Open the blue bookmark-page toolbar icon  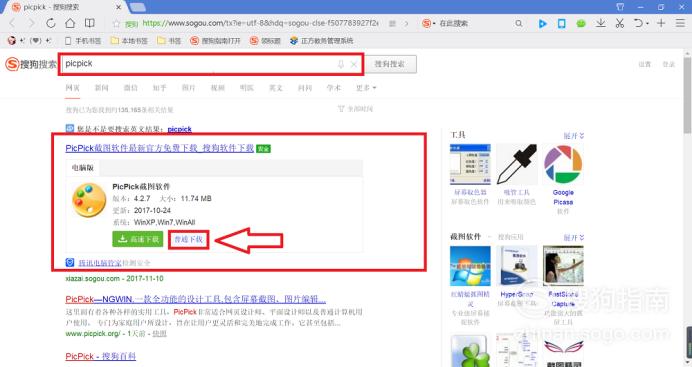[561, 23]
